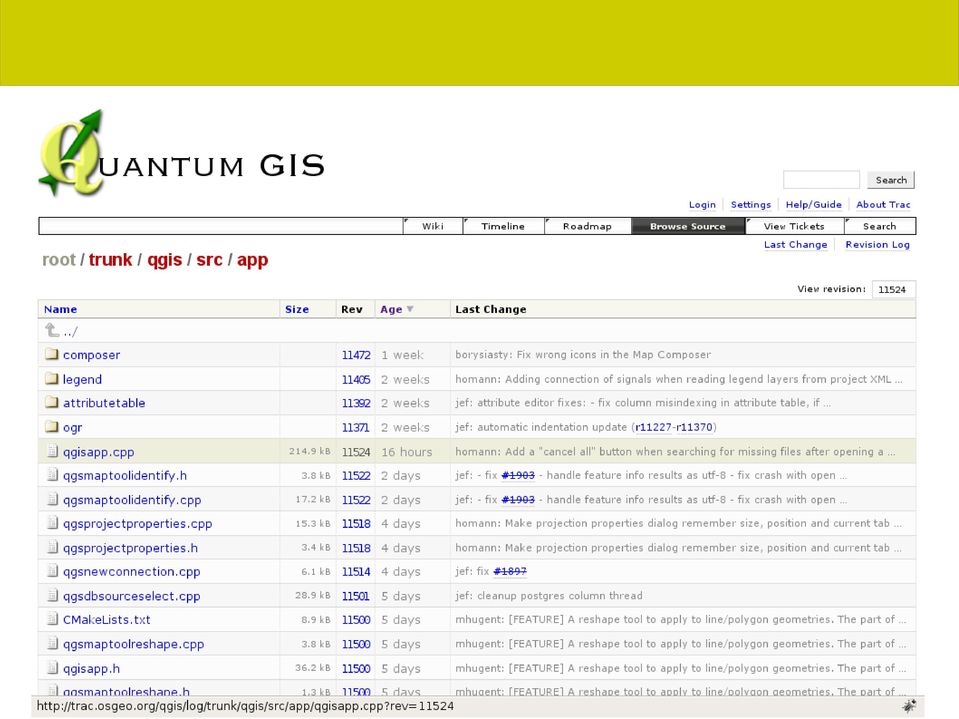The width and height of the screenshot is (959, 719).
Task: Click the parent directory up-arrow icon
Action: pos(52,331)
